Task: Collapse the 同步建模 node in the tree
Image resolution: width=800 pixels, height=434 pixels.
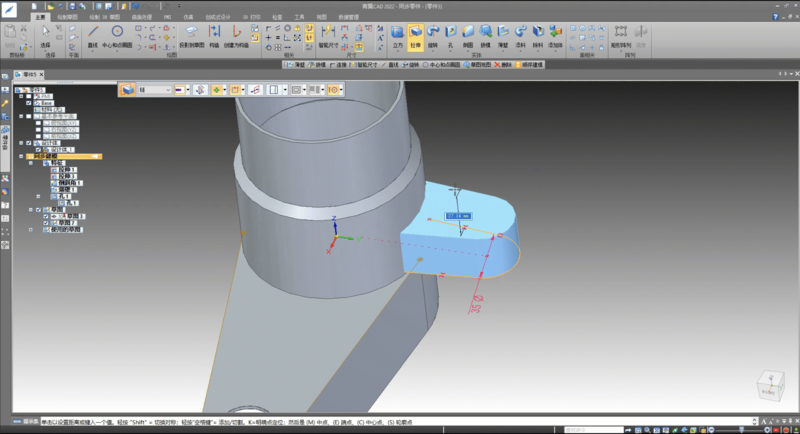Action: [x=21, y=157]
